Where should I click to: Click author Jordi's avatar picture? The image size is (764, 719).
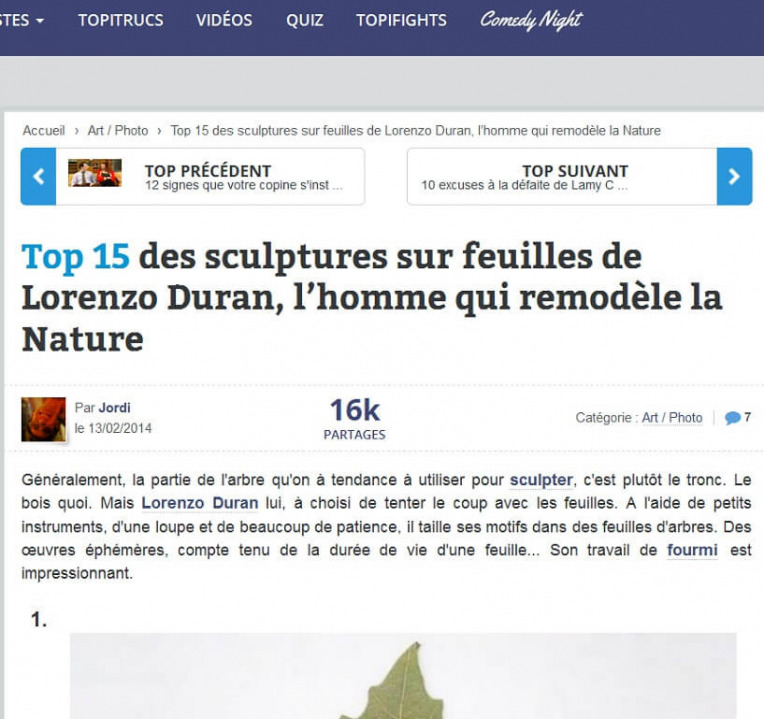[x=43, y=419]
